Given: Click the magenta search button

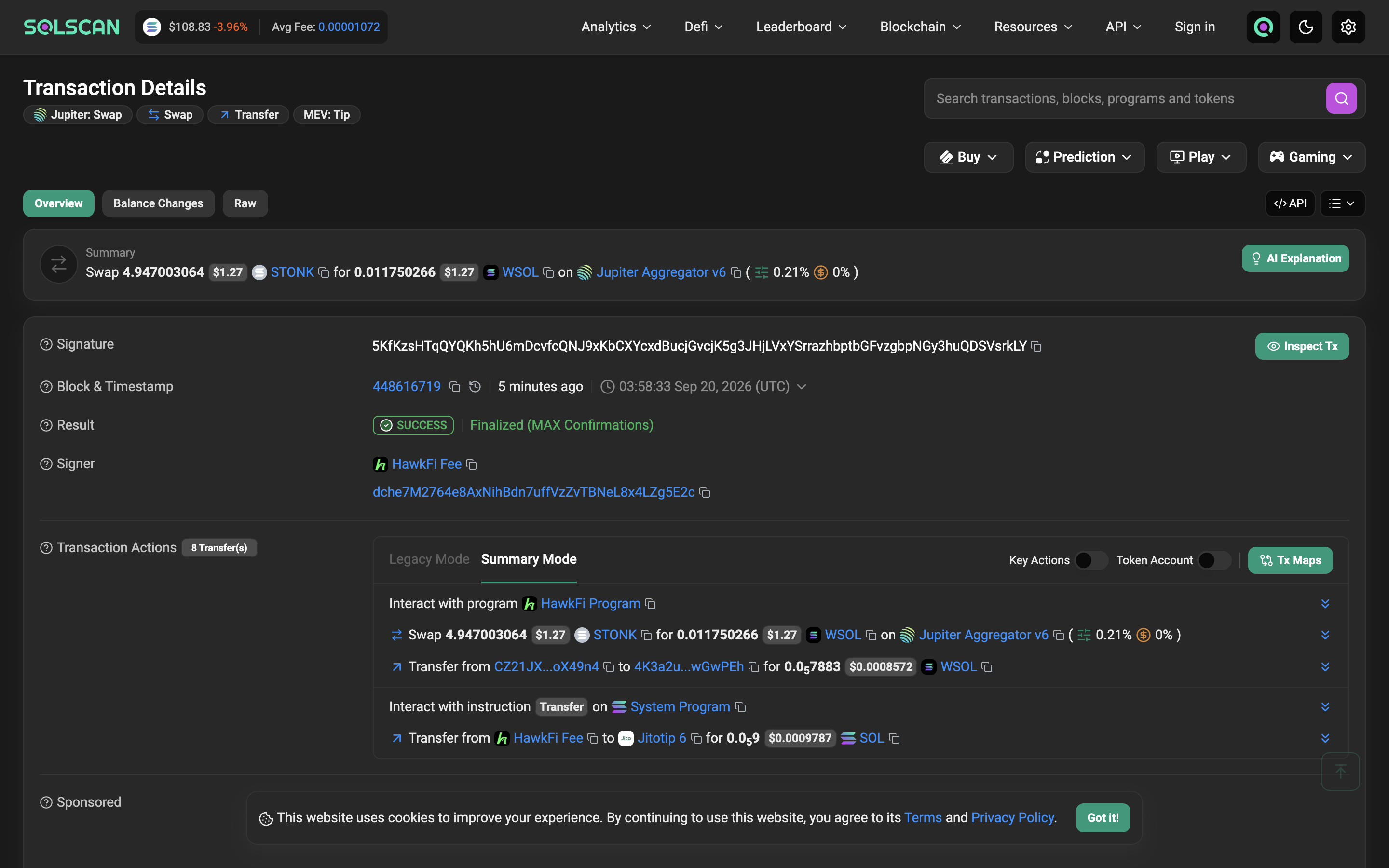Looking at the screenshot, I should point(1341,98).
